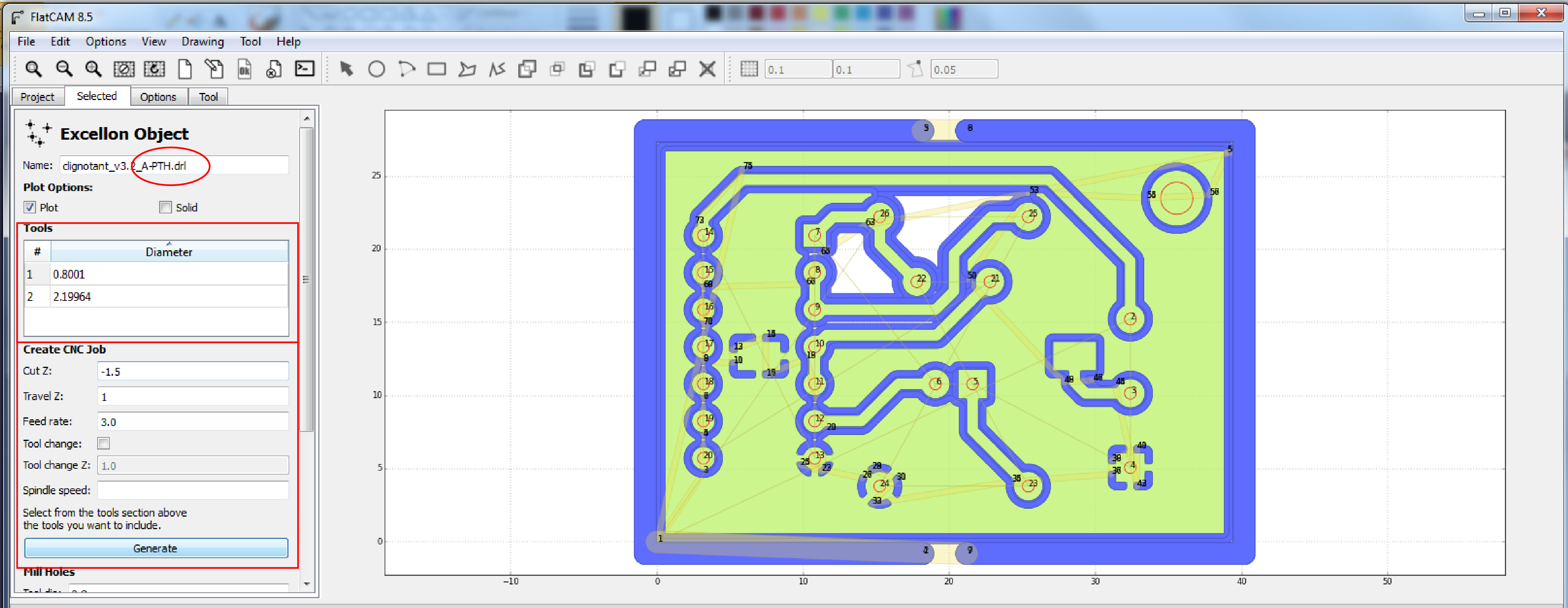
Task: Open the command line shell icon
Action: click(304, 69)
